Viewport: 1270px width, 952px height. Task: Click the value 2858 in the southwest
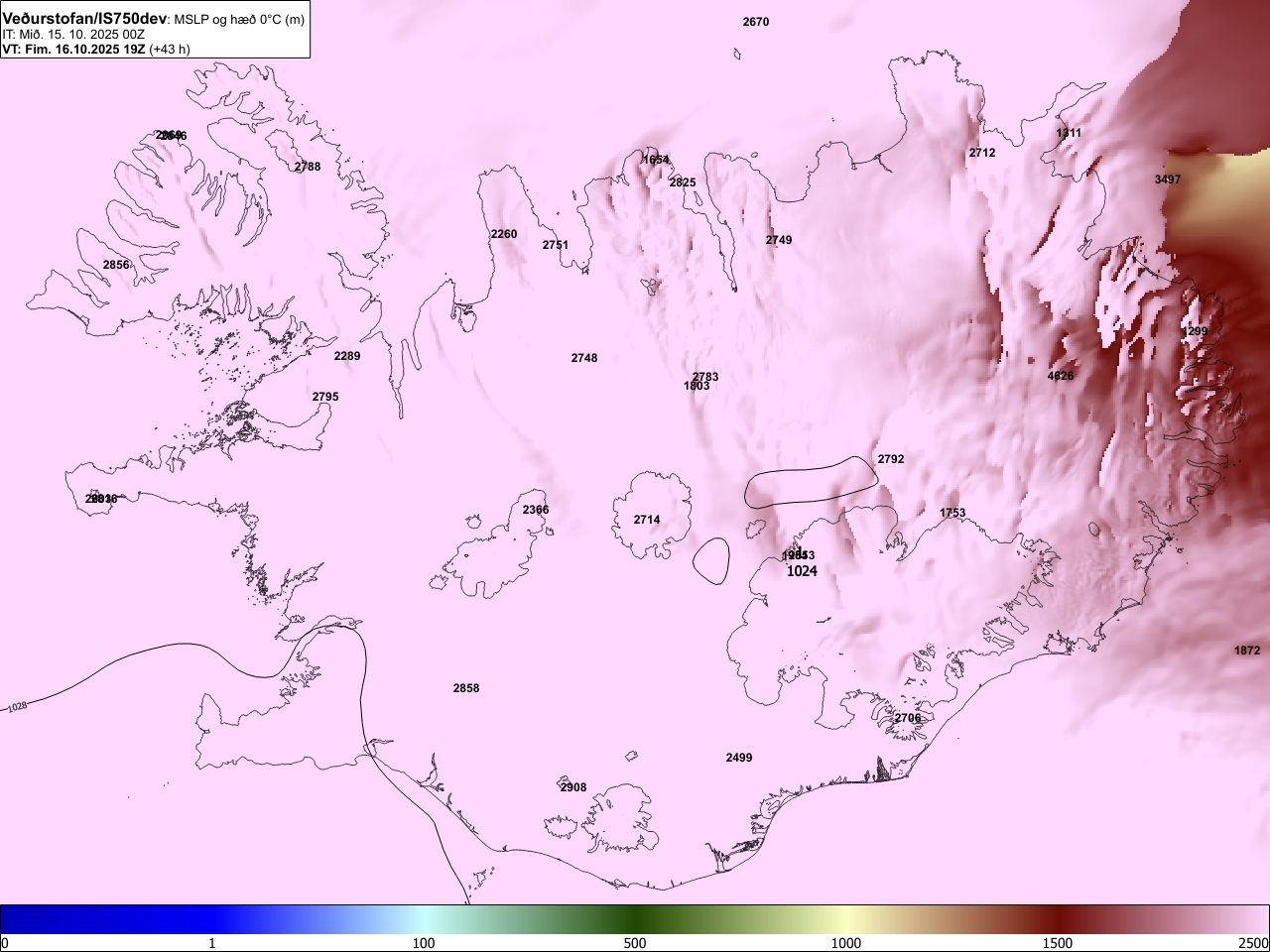point(466,688)
